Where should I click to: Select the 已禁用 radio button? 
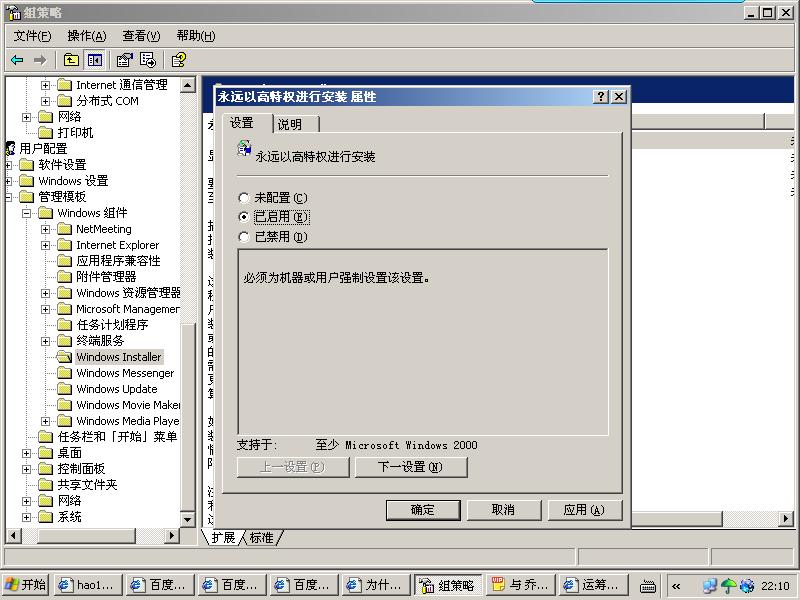point(244,237)
